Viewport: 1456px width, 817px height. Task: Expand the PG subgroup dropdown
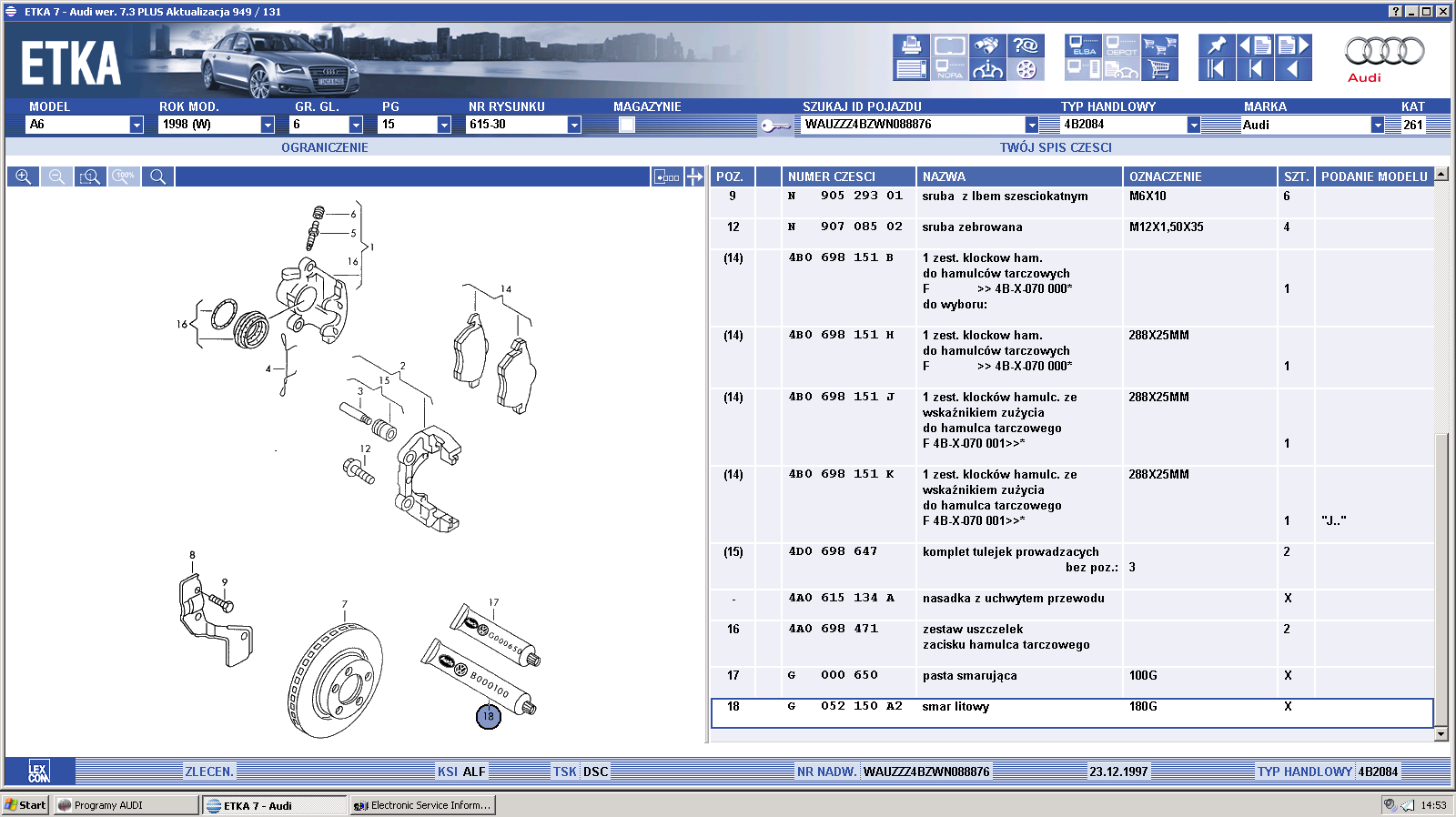tap(444, 125)
